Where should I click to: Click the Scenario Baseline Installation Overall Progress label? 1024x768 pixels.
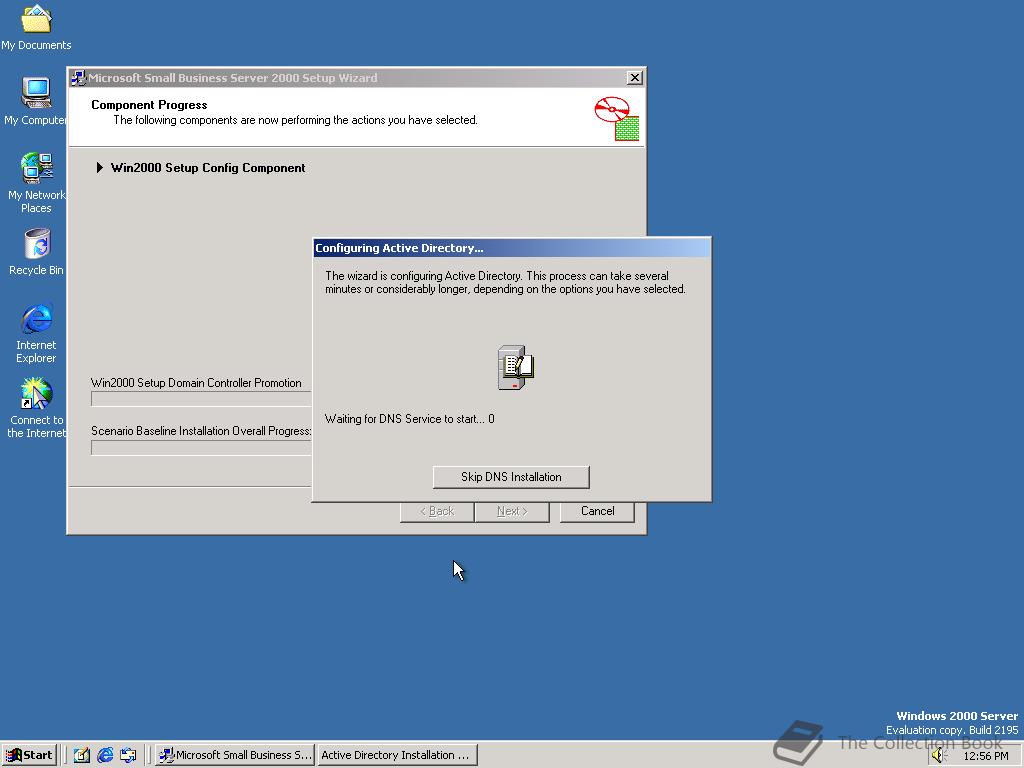point(201,431)
